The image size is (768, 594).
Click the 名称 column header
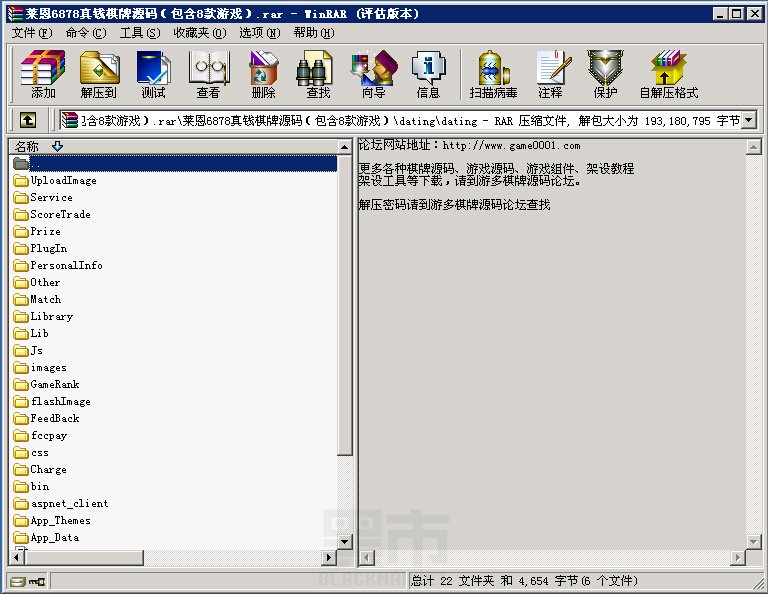coord(173,146)
